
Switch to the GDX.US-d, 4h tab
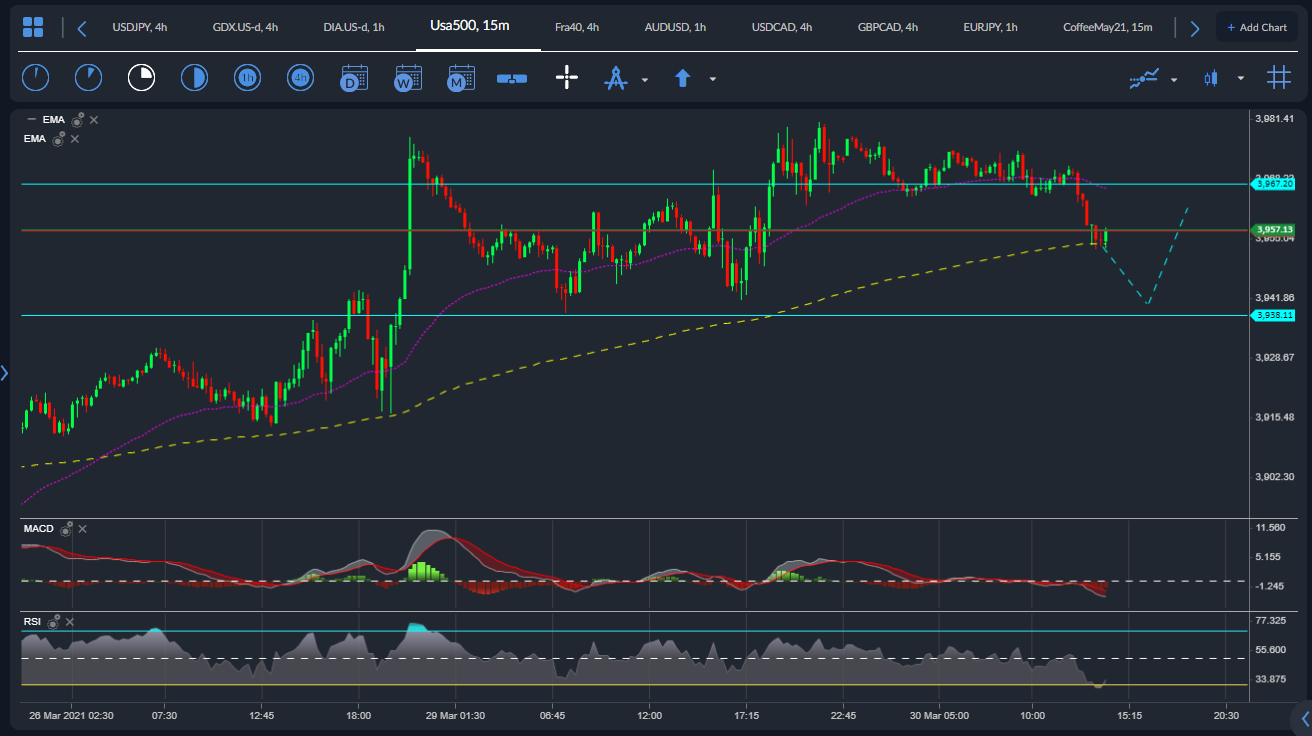245,27
